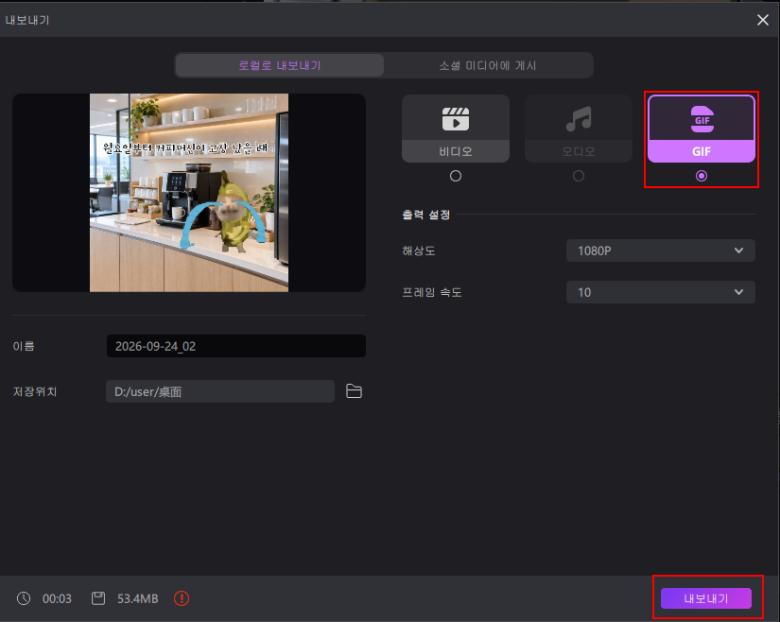Click the 00:03 duration text
Image resolution: width=780 pixels, height=622 pixels.
coord(57,599)
